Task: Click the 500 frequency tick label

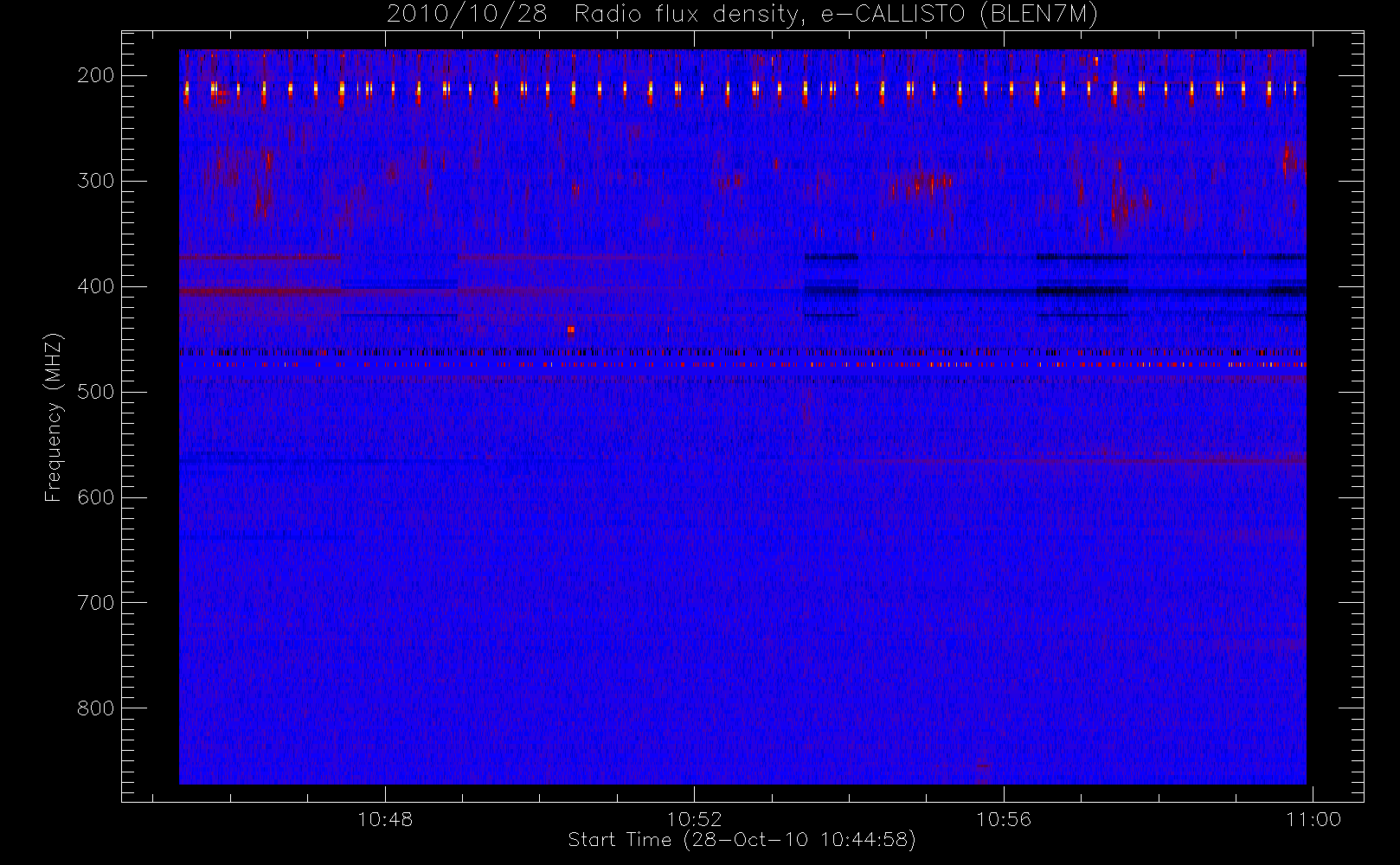Action: pos(96,392)
